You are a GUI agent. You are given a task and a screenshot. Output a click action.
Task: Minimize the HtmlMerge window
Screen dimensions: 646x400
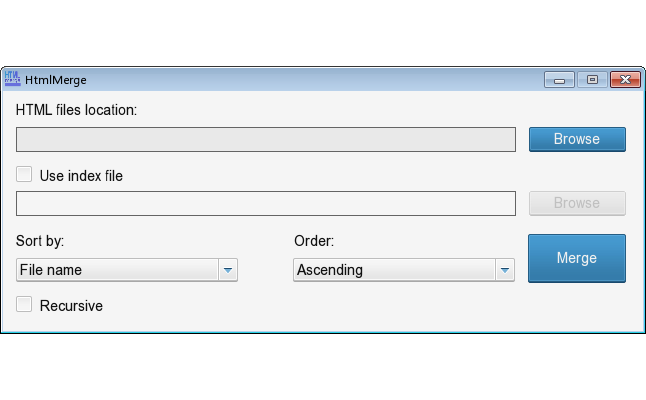click(x=559, y=80)
